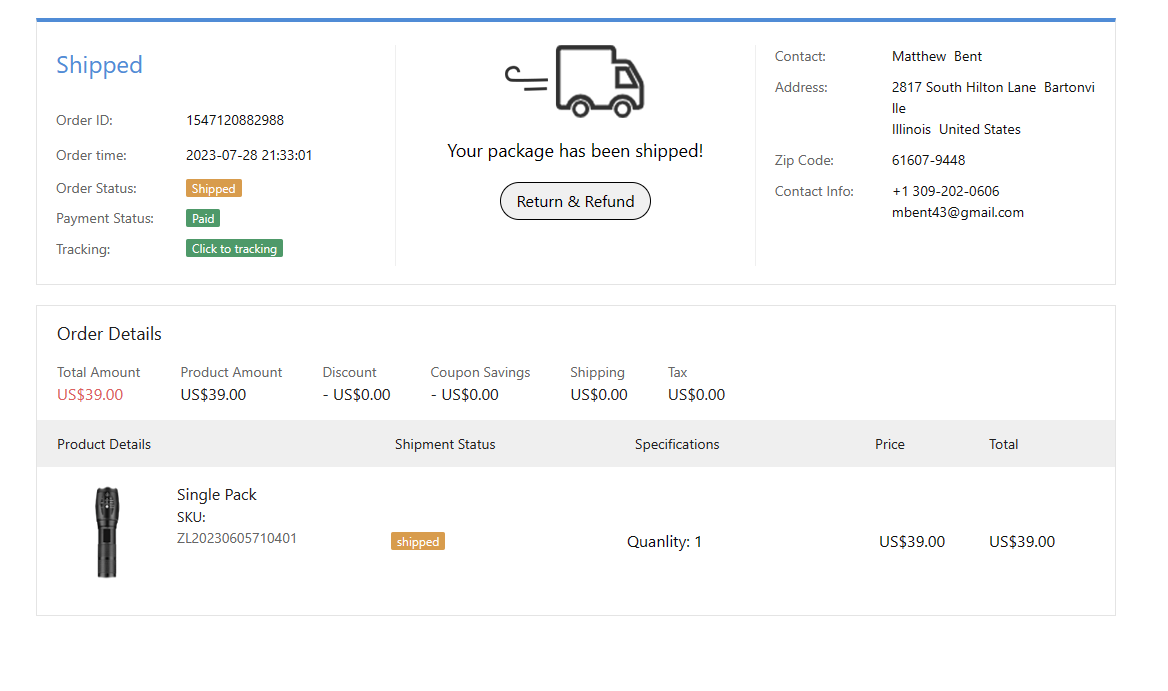This screenshot has width=1168, height=691.
Task: Click the delivery truck icon
Action: coord(575,81)
